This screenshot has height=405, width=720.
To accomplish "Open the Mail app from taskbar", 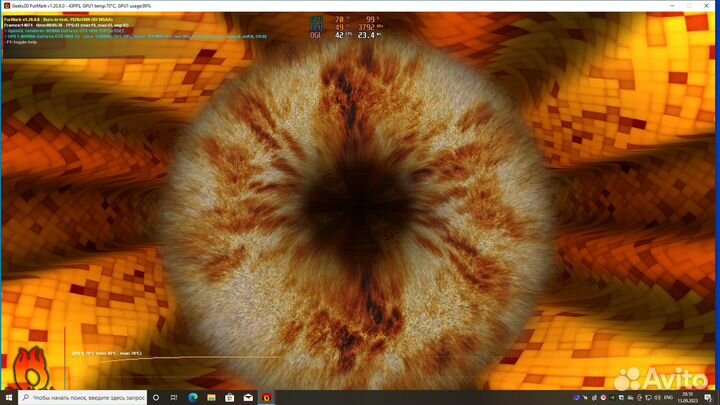I will pos(248,398).
